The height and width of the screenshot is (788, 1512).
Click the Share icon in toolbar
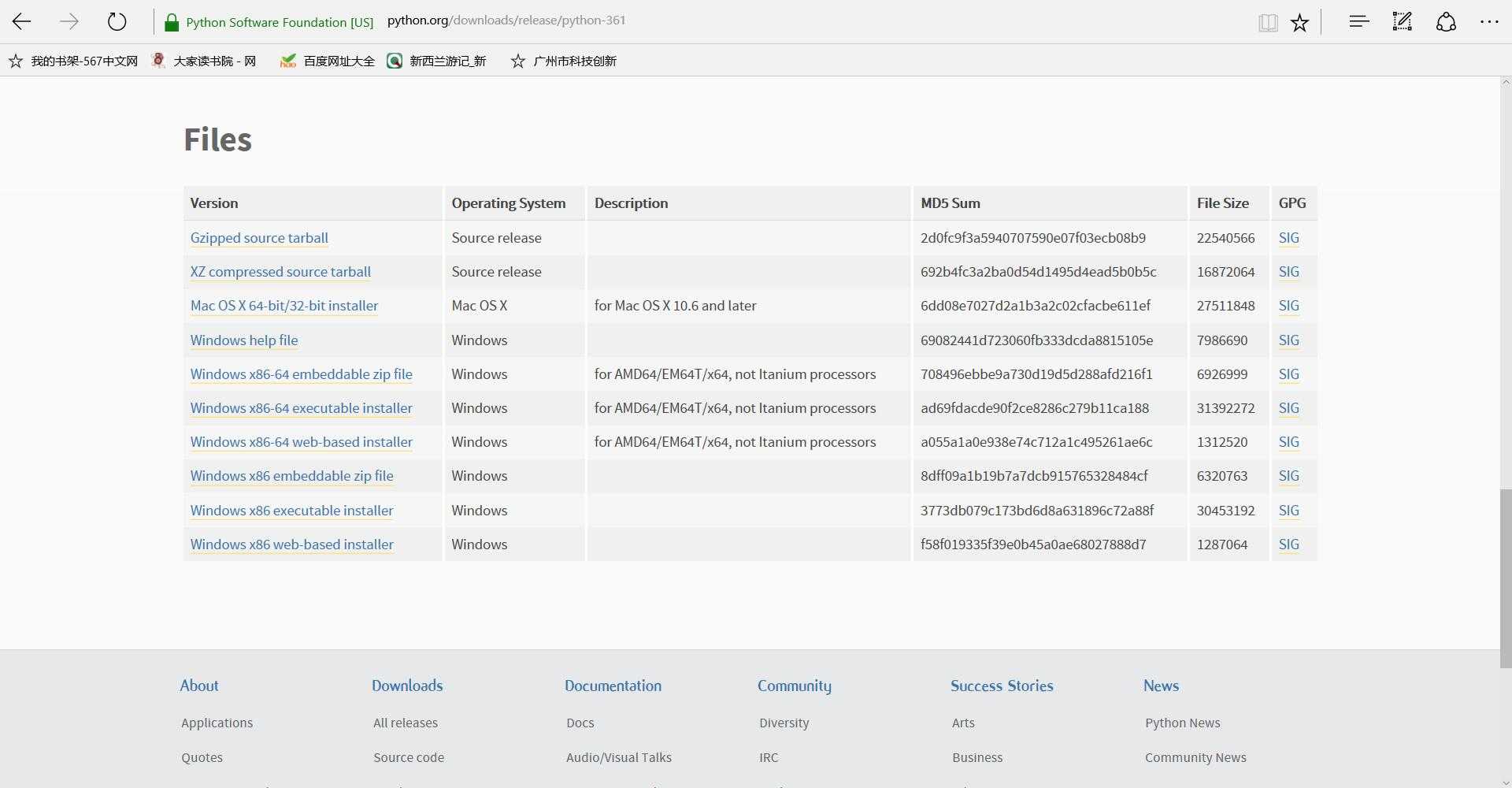tap(1446, 21)
